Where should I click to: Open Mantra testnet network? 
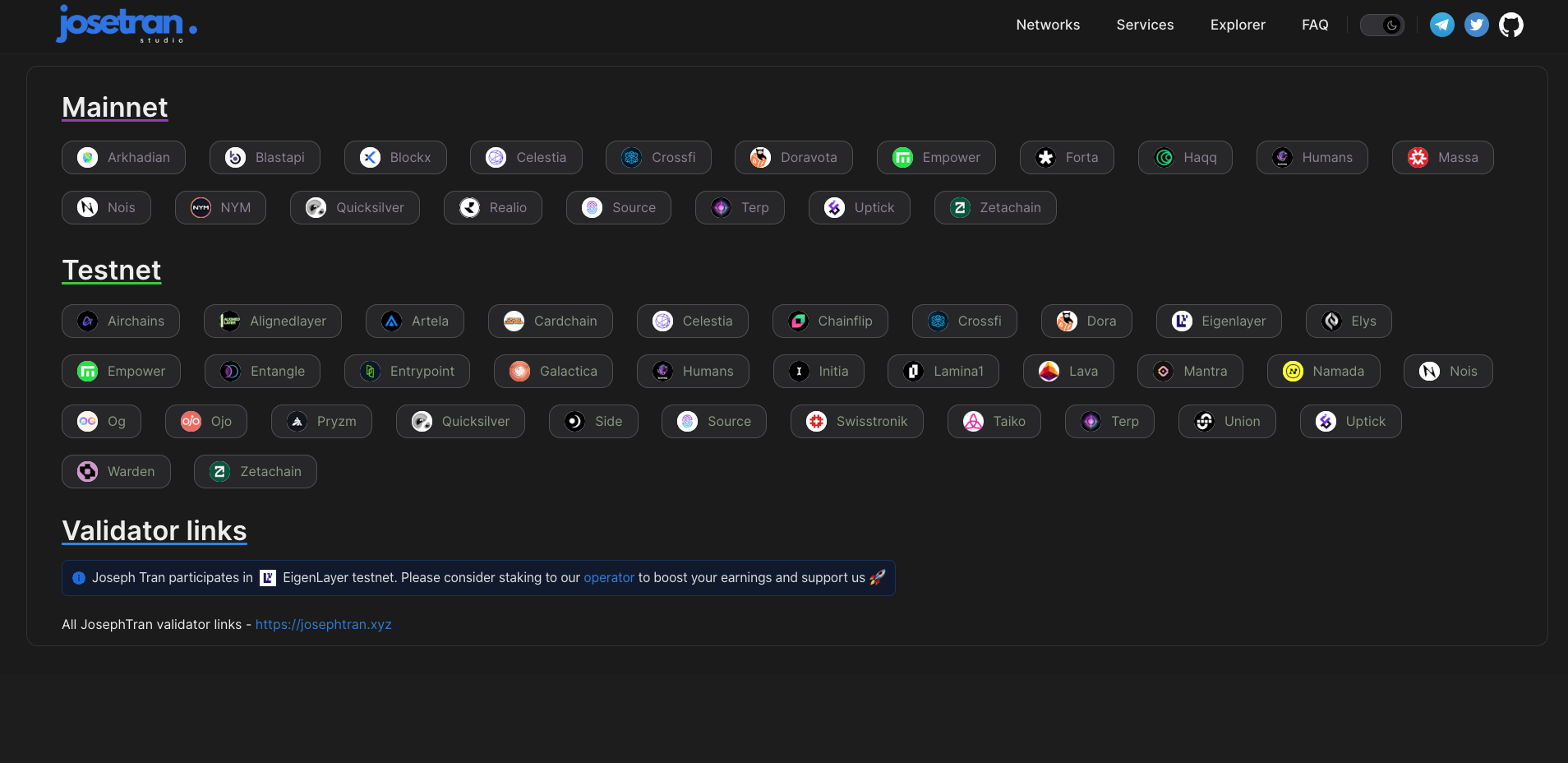point(1190,371)
